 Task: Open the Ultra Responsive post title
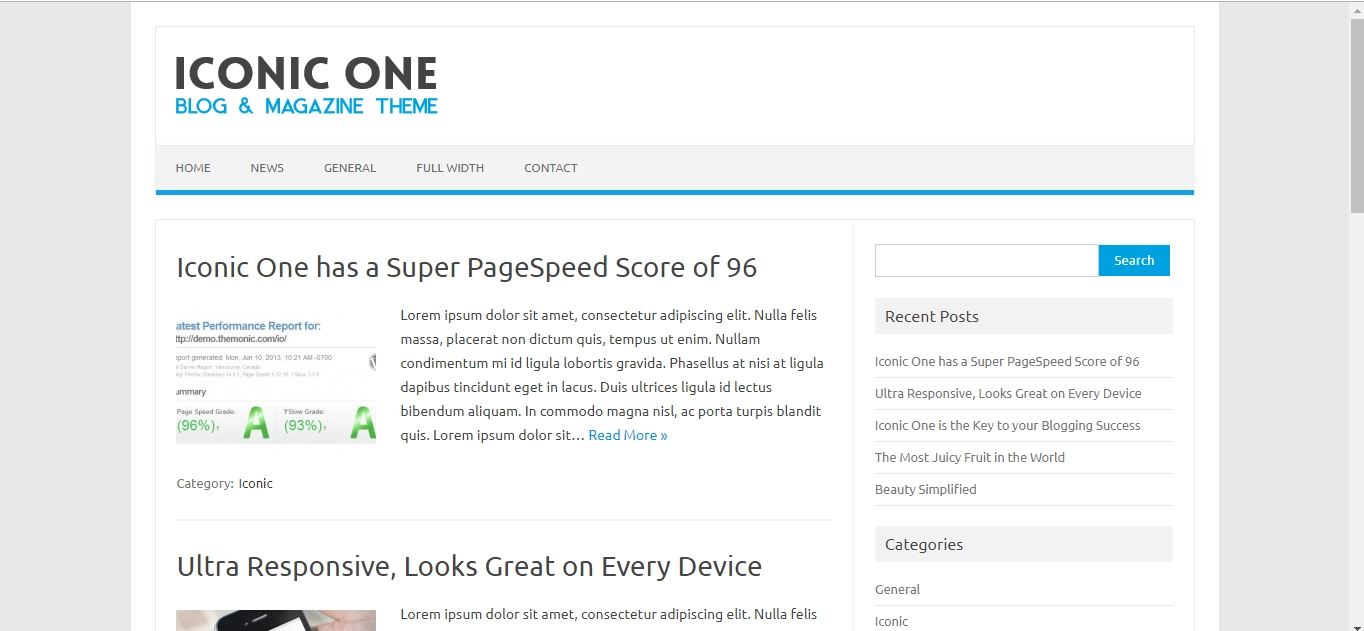469,566
